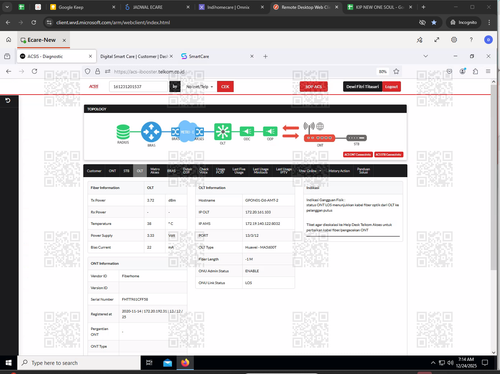The height and width of the screenshot is (374, 500).
Task: Select the ONT tab
Action: 112,171
